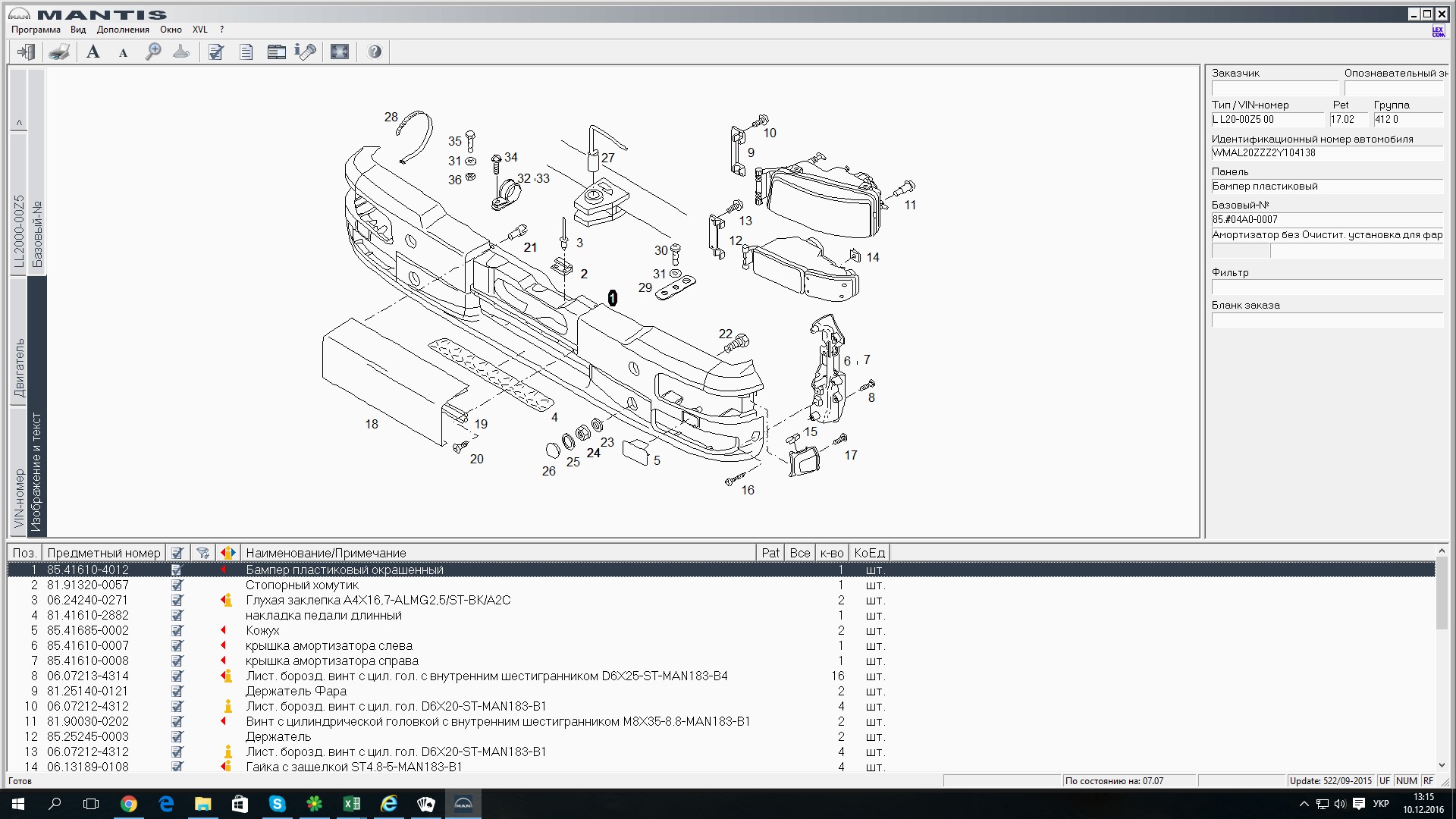The image size is (1456, 819).
Task: Toggle fullscreen view icon in toolbar
Action: (340, 52)
